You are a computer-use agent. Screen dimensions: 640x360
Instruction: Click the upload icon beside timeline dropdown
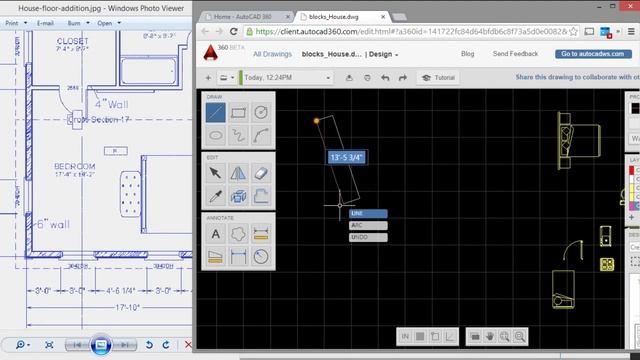click(x=349, y=78)
